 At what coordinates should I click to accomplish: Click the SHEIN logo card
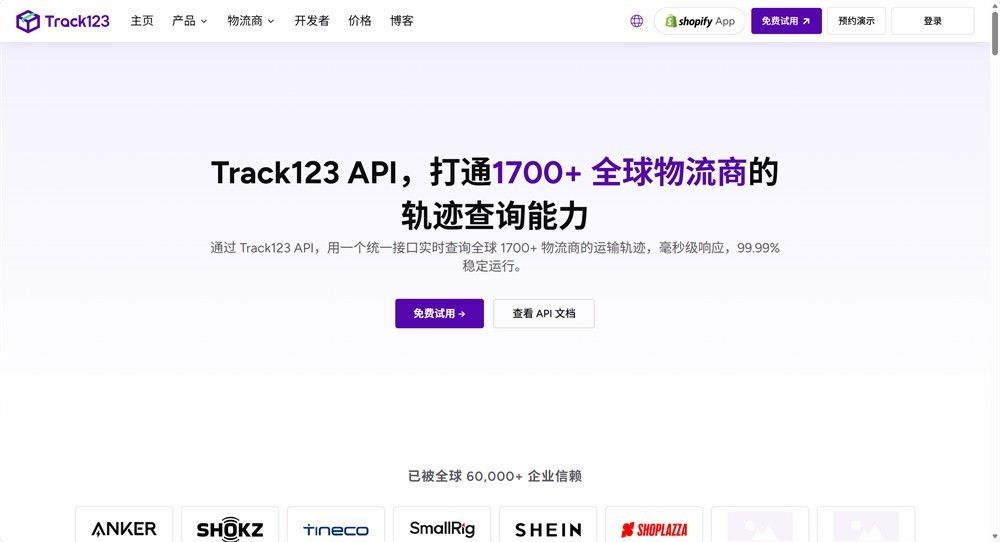click(548, 525)
